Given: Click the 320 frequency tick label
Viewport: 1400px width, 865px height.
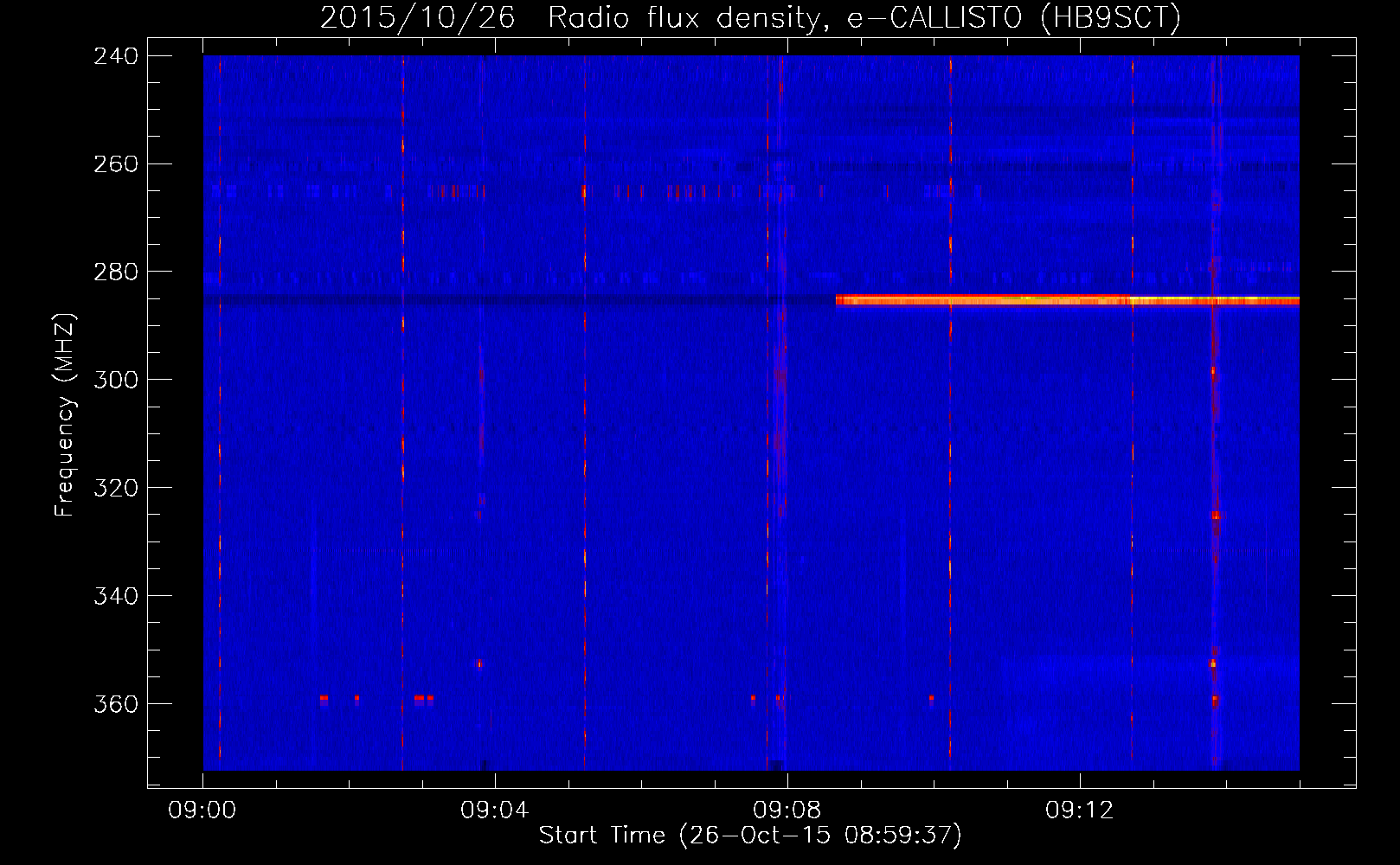Looking at the screenshot, I should [116, 488].
